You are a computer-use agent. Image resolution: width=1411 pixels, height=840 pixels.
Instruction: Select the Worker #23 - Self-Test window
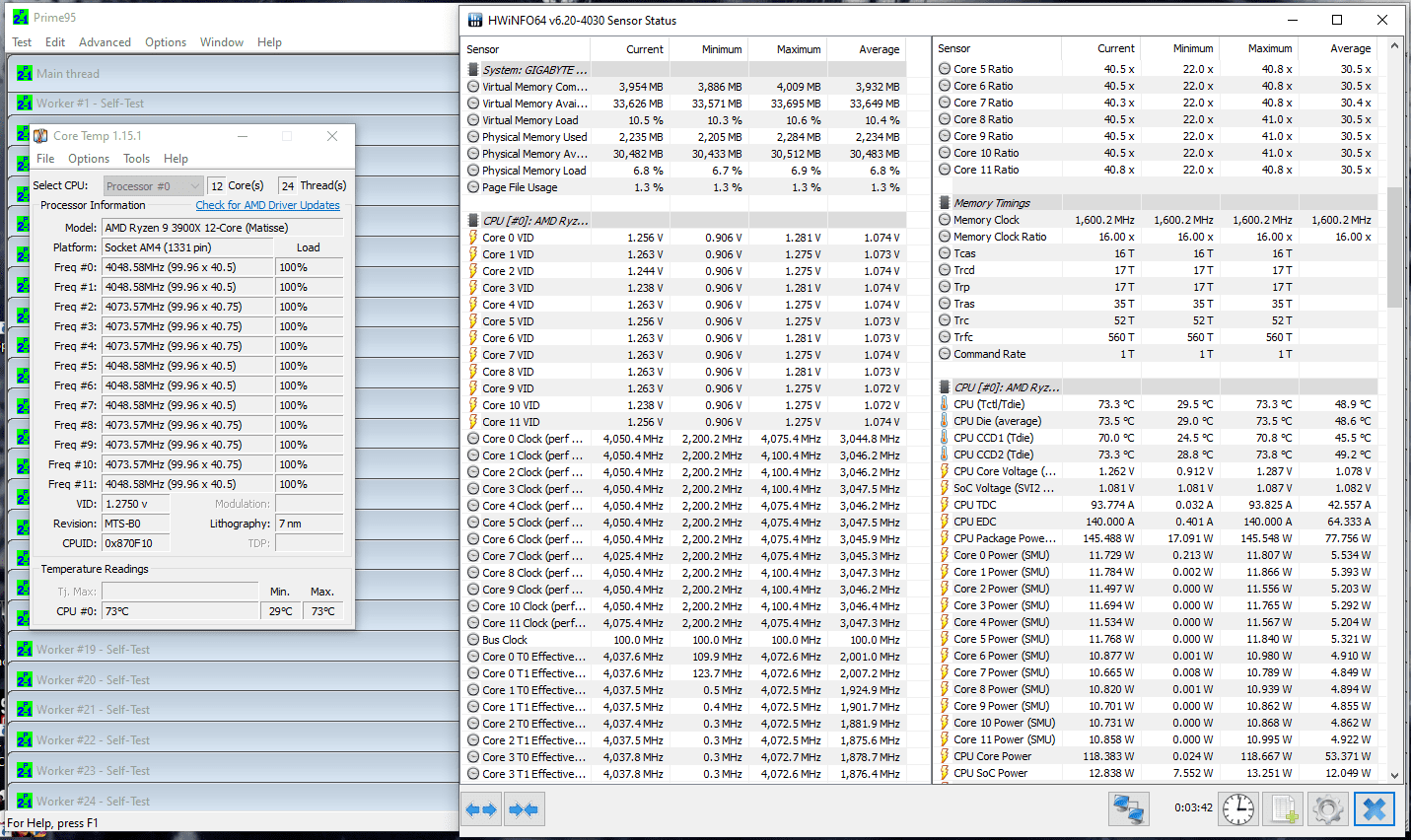coord(233,771)
